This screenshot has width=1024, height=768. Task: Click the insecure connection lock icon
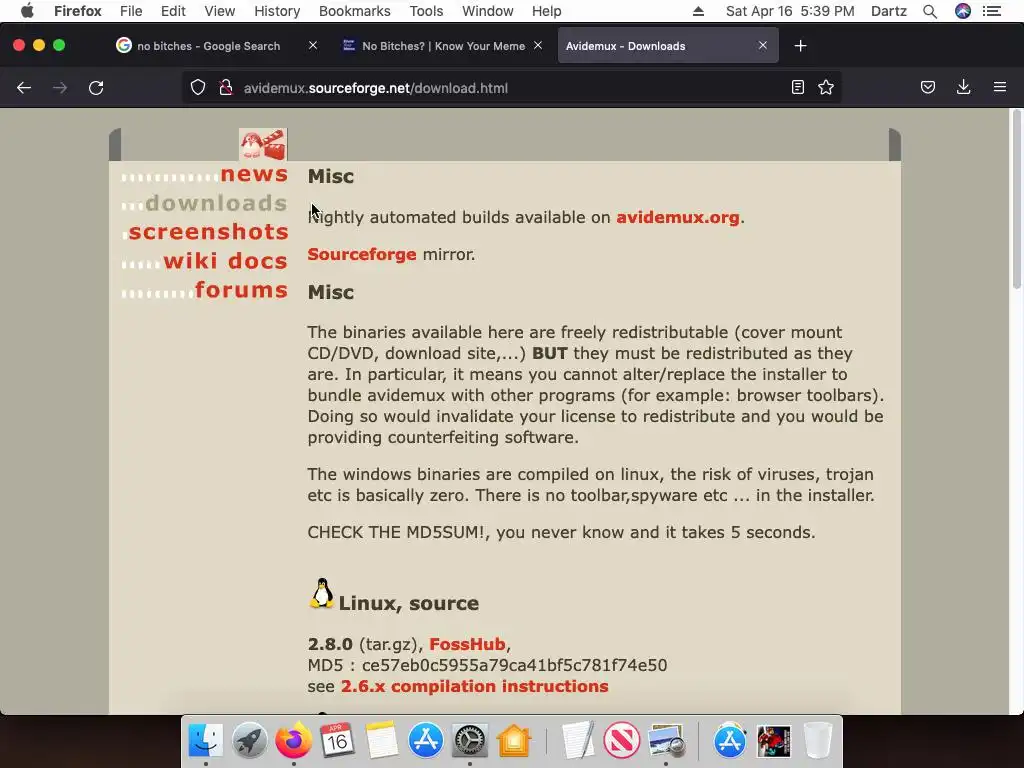(x=226, y=88)
